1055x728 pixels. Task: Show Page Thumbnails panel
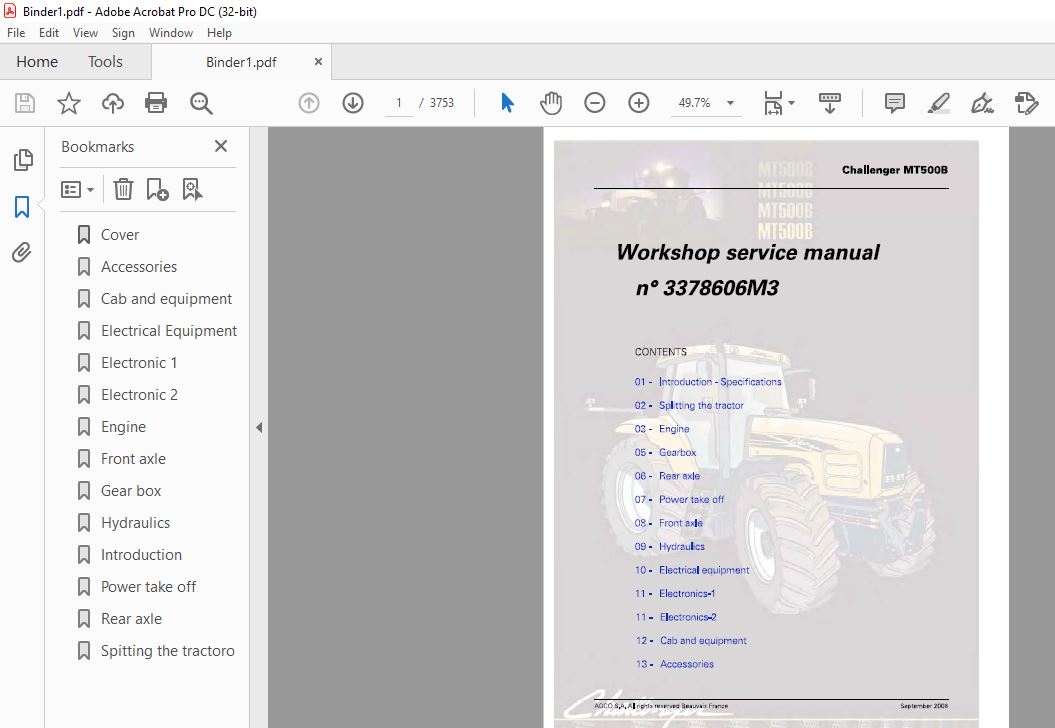pos(22,159)
